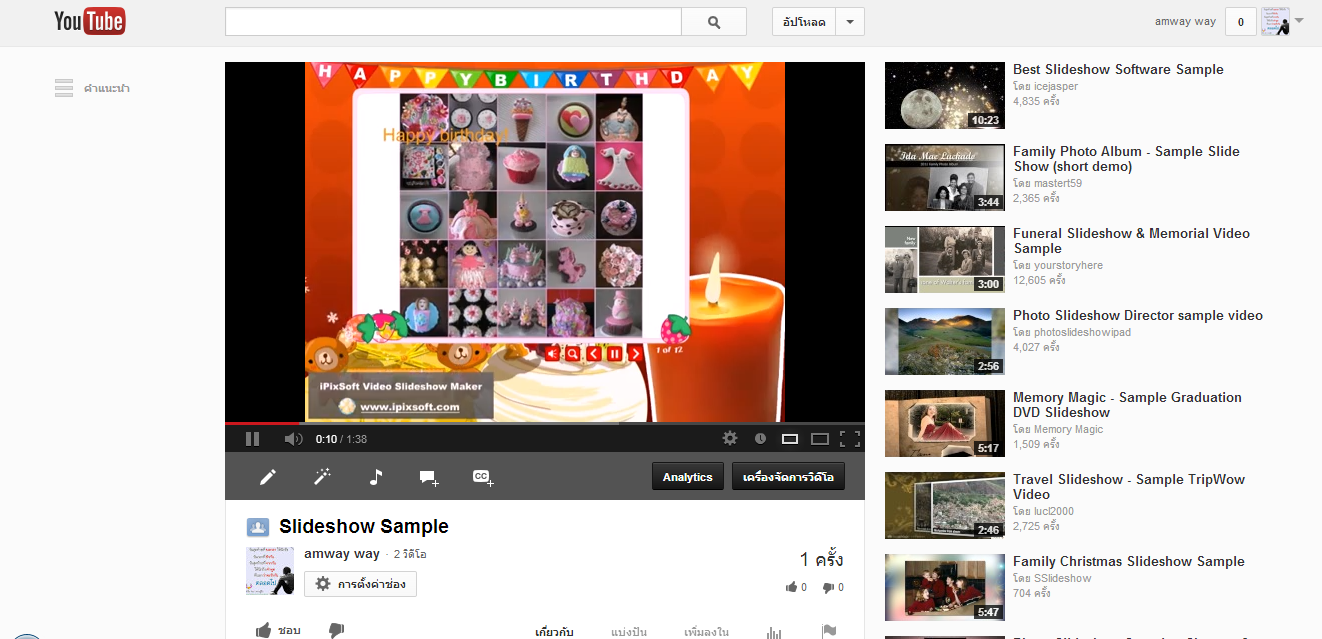The width and height of the screenshot is (1322, 639).
Task: Click the notifications count box
Action: coord(1241,22)
